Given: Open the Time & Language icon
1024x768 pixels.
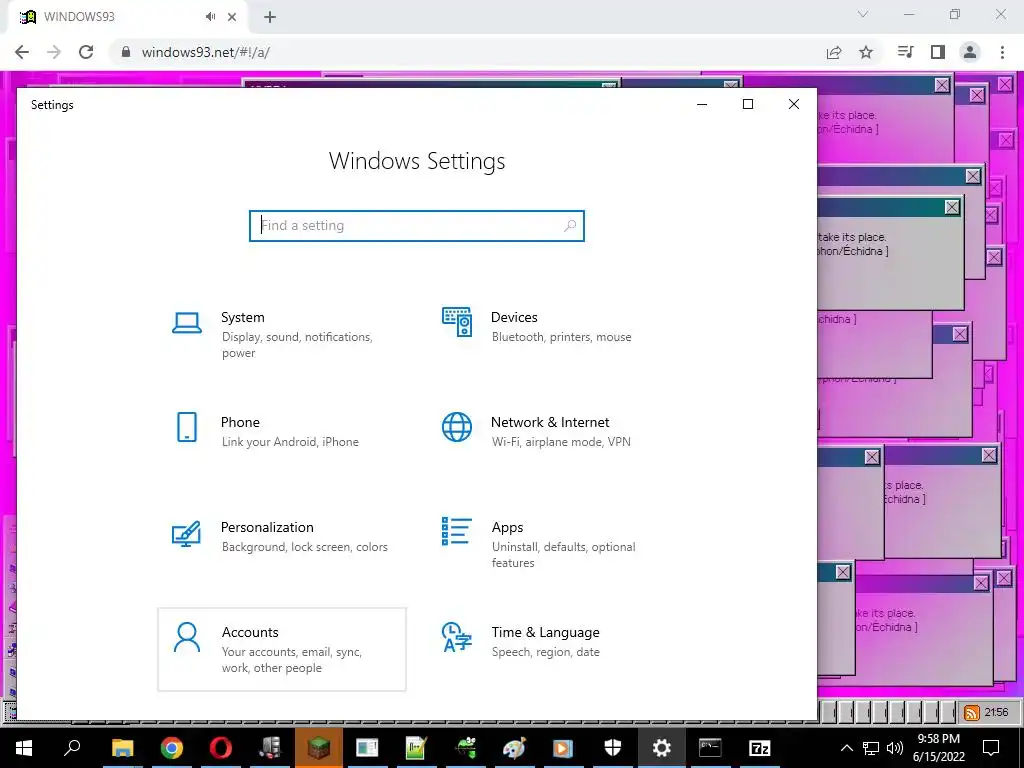Looking at the screenshot, I should (x=456, y=637).
